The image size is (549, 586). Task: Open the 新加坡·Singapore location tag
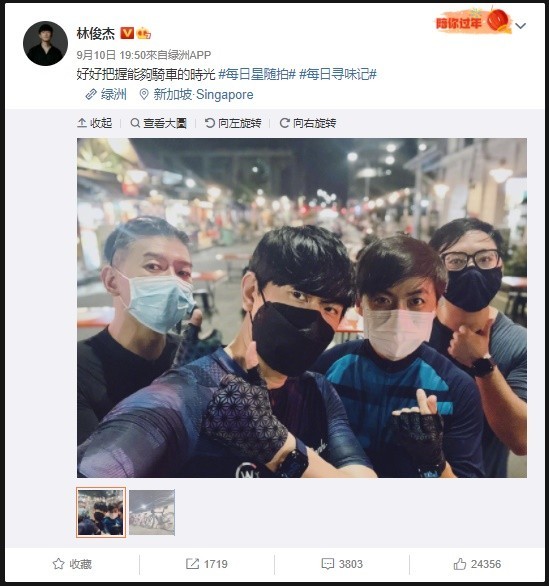[196, 95]
